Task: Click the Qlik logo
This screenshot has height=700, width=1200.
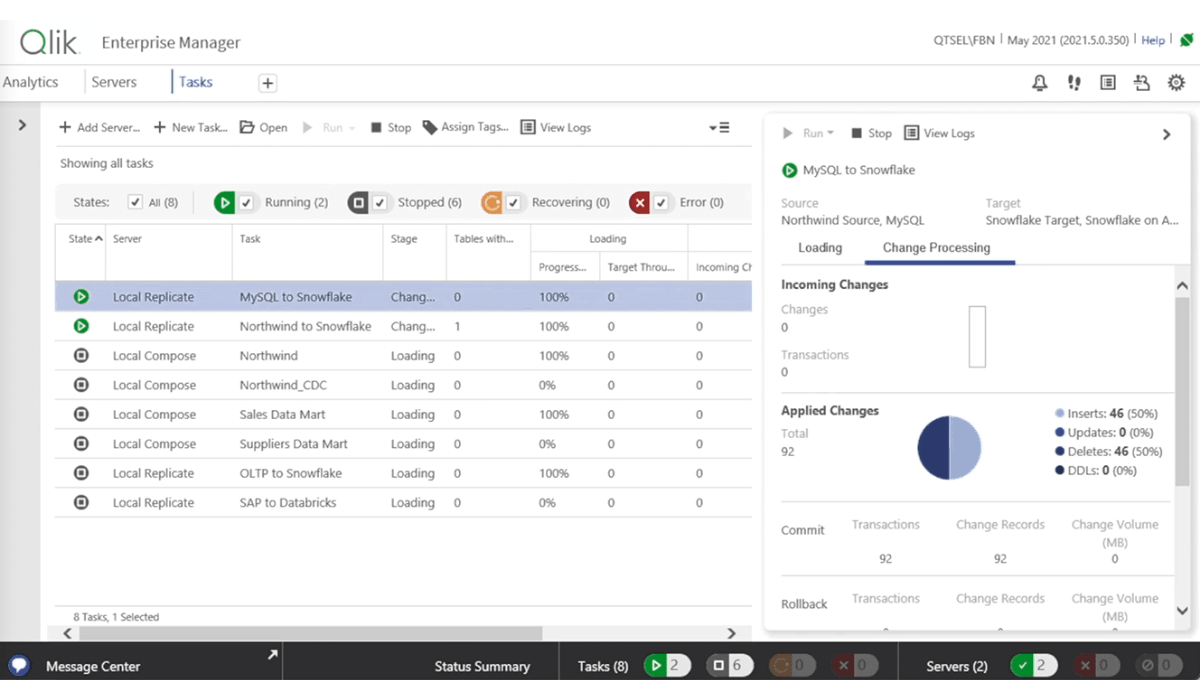Action: click(48, 42)
